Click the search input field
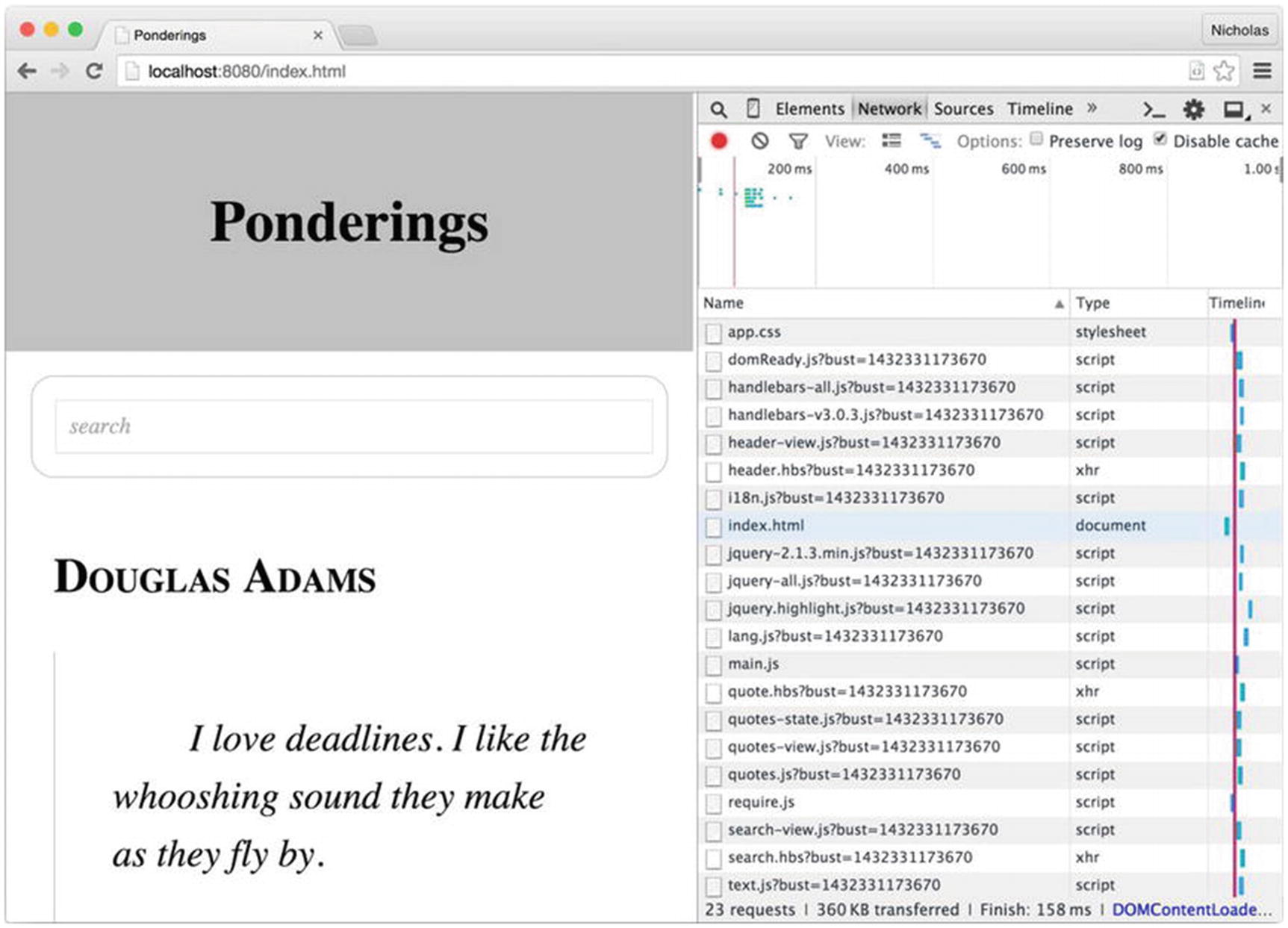This screenshot has width=1288, height=928. (353, 426)
